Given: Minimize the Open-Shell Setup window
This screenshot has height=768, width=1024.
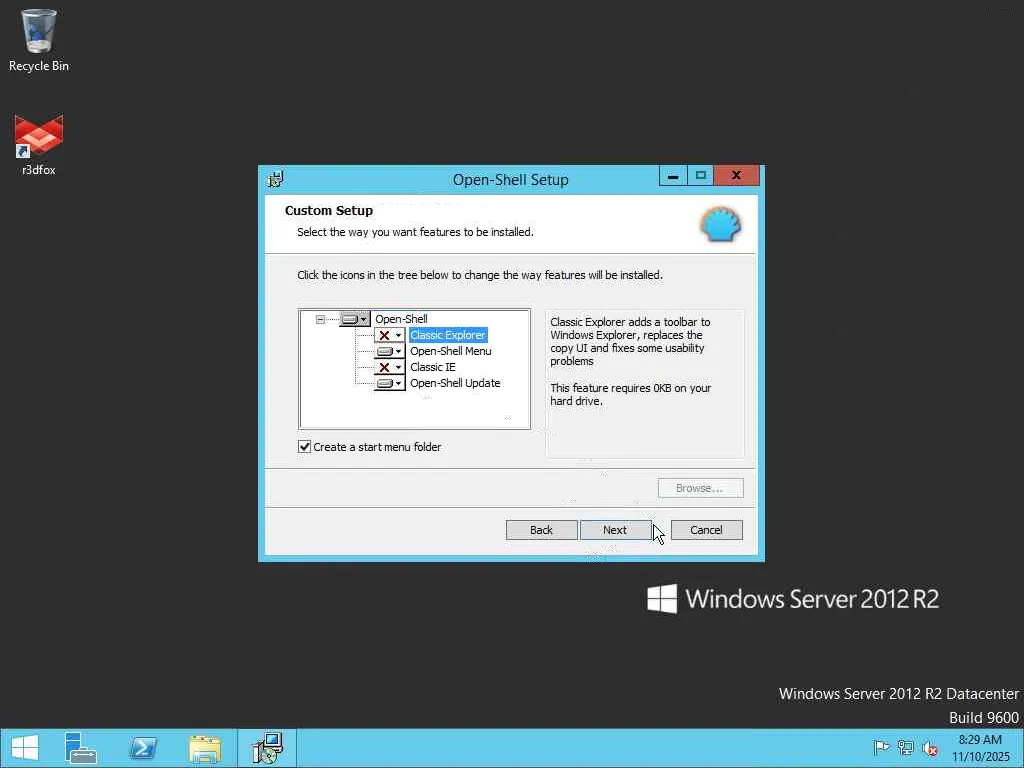Looking at the screenshot, I should click(x=673, y=176).
